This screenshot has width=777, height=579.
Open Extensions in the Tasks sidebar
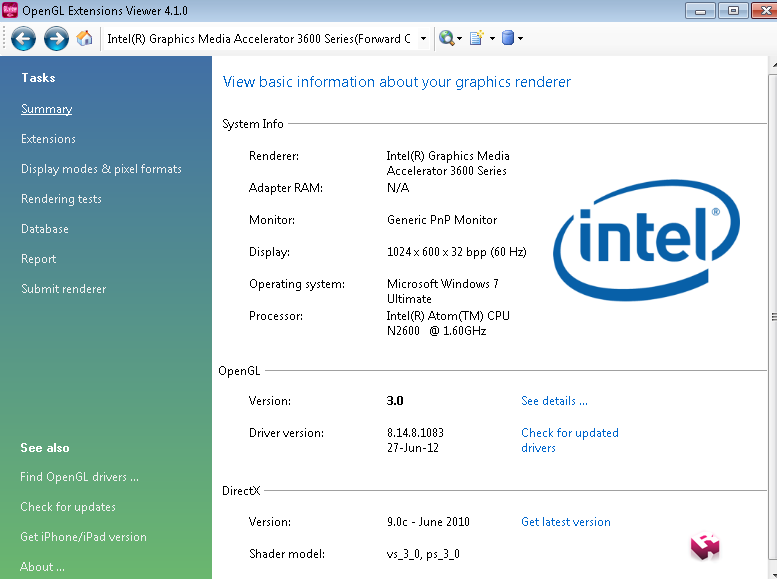point(48,139)
